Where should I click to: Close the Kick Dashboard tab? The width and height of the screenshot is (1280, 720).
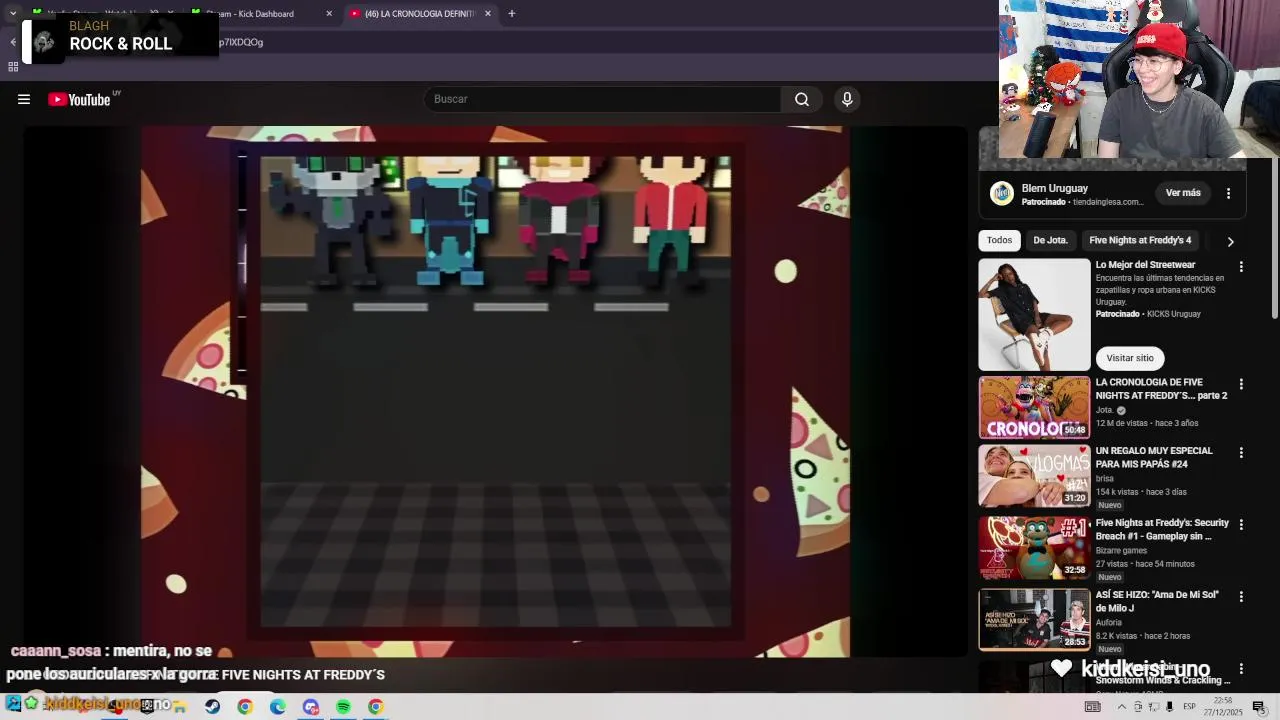(x=329, y=14)
